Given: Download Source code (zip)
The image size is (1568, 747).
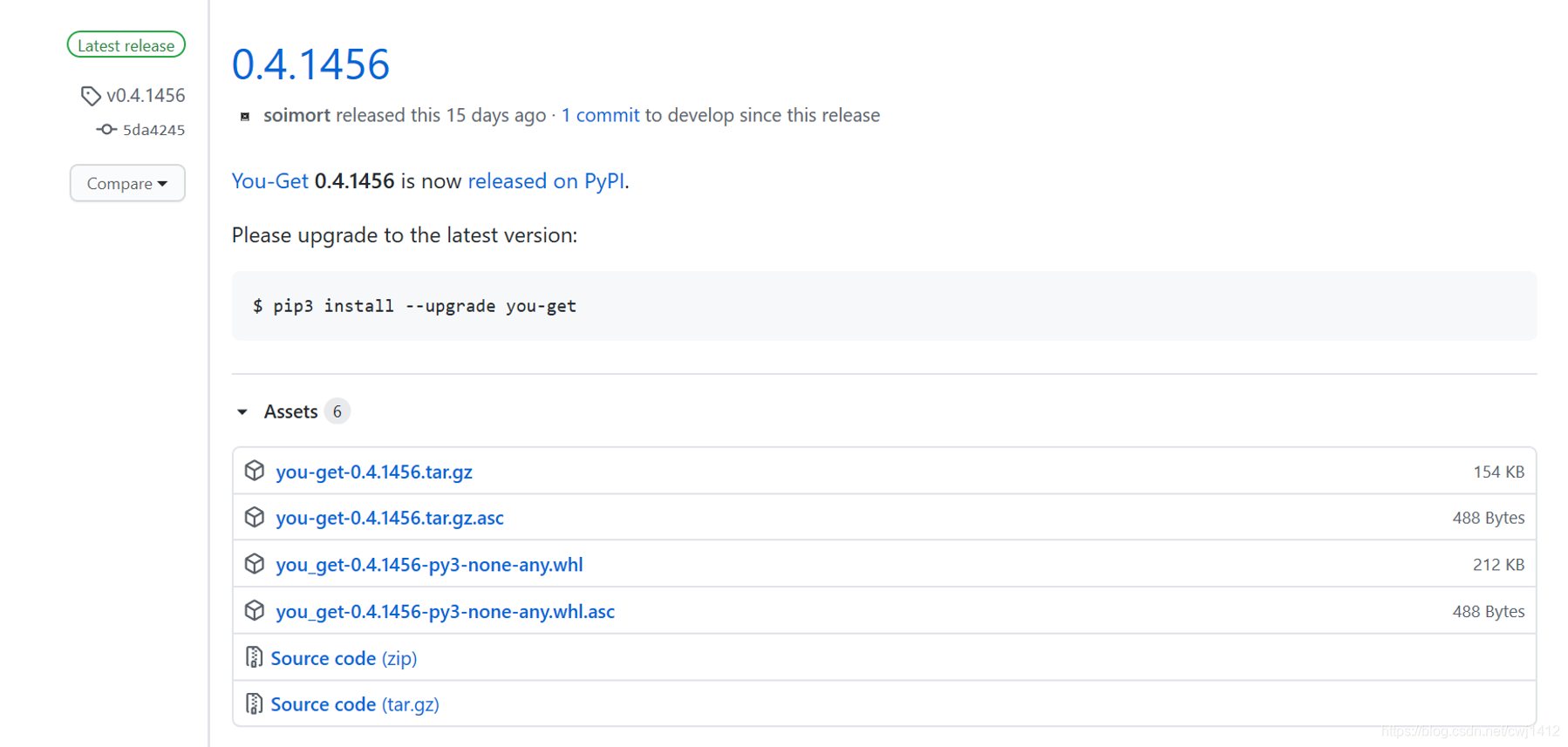Looking at the screenshot, I should click(344, 658).
